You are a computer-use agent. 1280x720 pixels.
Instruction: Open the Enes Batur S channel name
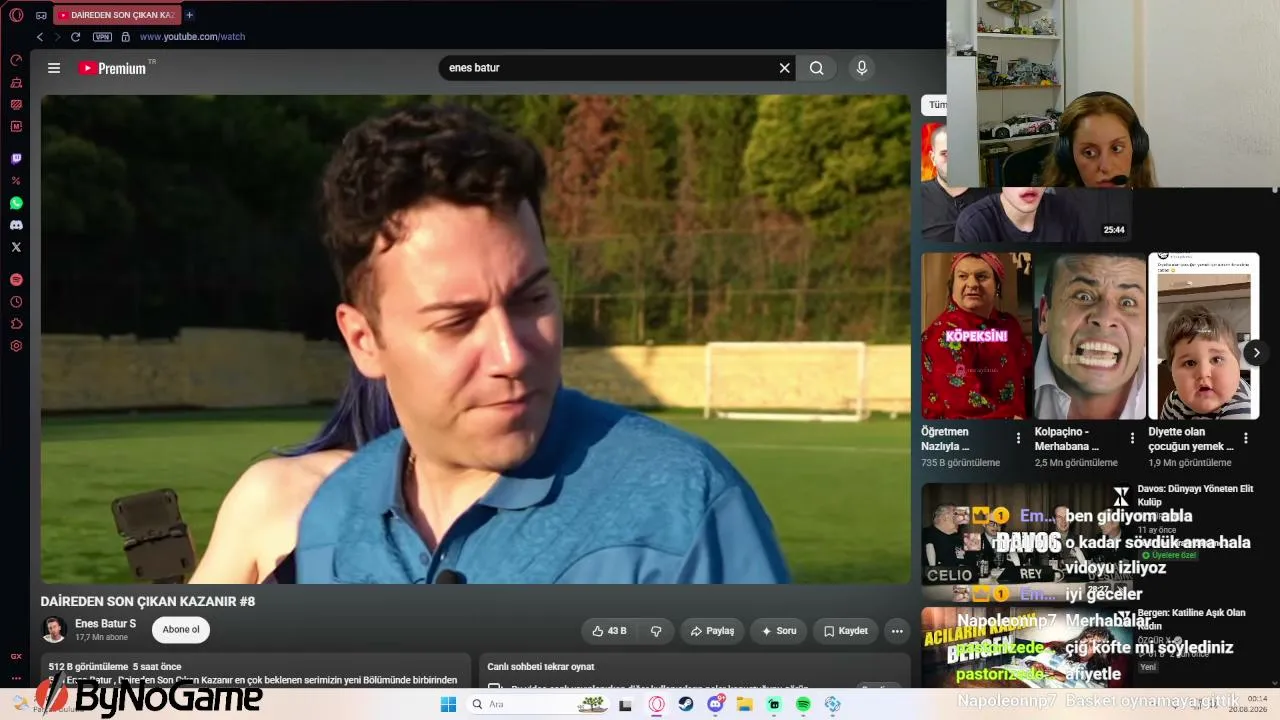(x=105, y=624)
